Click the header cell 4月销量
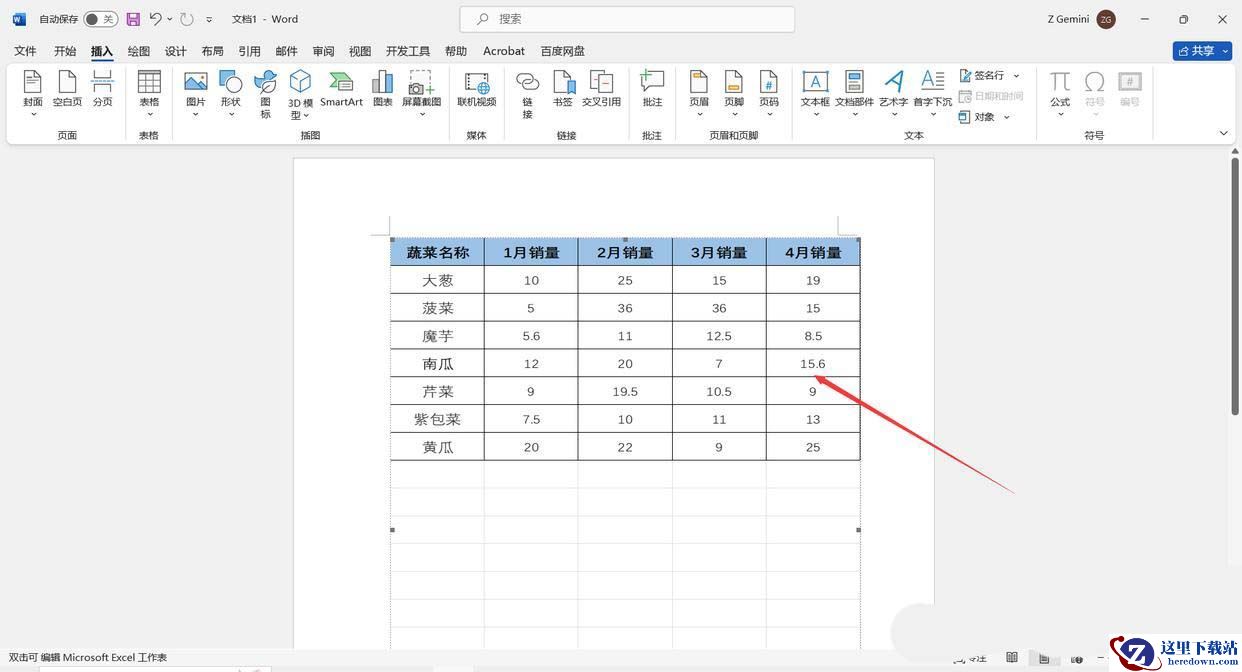This screenshot has width=1242, height=672. tap(813, 252)
